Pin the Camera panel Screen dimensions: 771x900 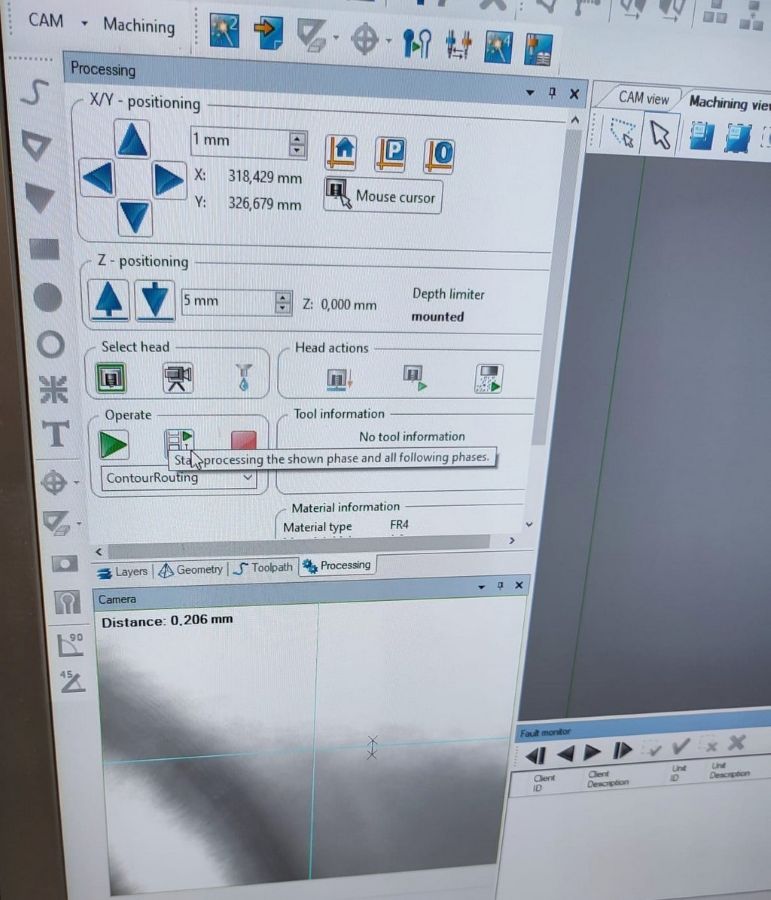(x=500, y=585)
